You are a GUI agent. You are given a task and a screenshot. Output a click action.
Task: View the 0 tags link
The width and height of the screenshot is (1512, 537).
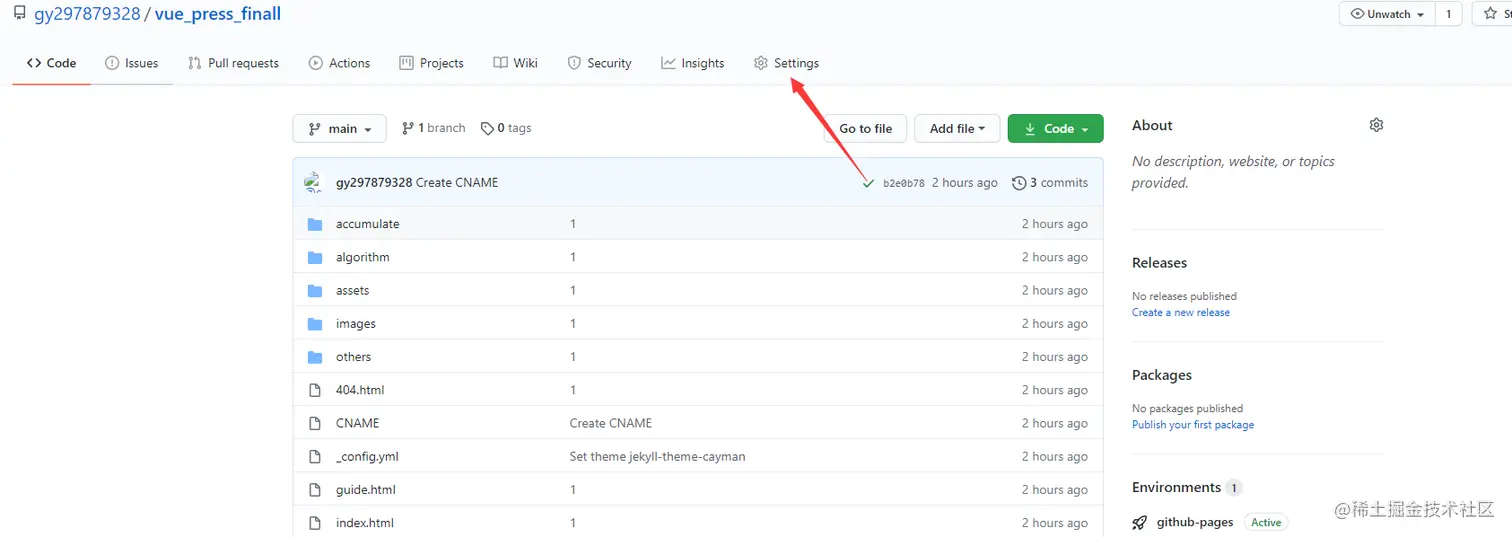click(506, 128)
